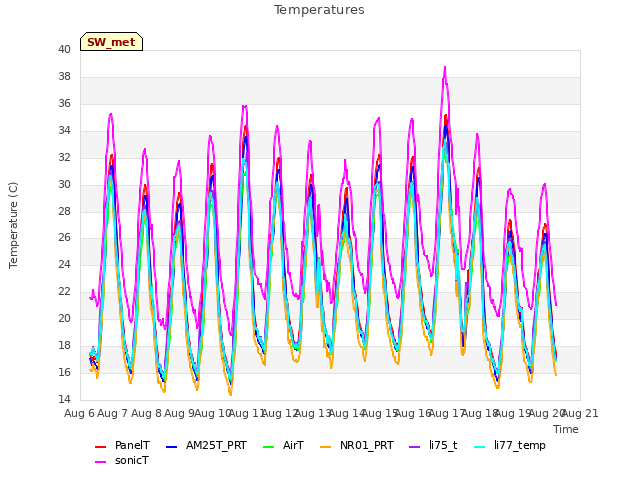This screenshot has width=640, height=480.
Task: Click the li77_temp cyan legend swatch
Action: coord(480,447)
